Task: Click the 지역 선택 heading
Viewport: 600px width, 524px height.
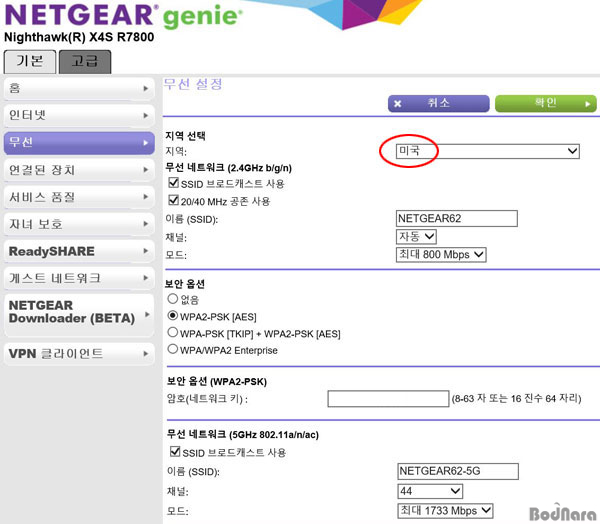Action: 186,136
